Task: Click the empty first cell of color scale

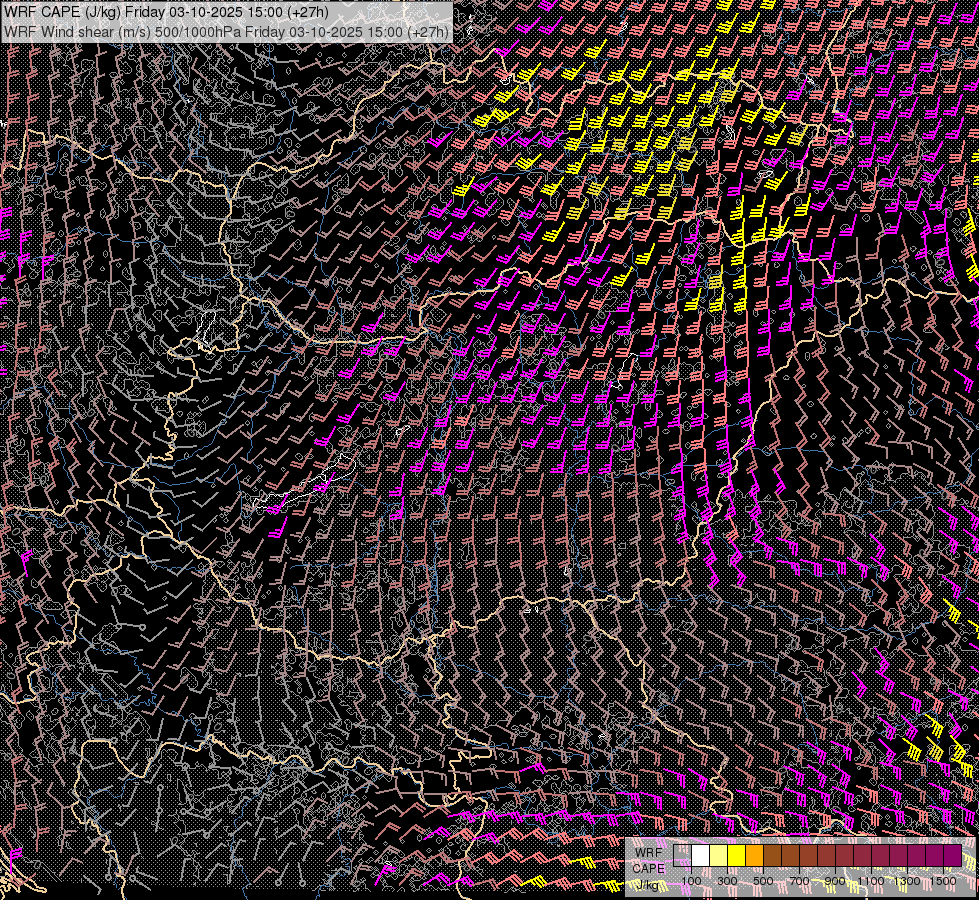Action: tap(683, 856)
